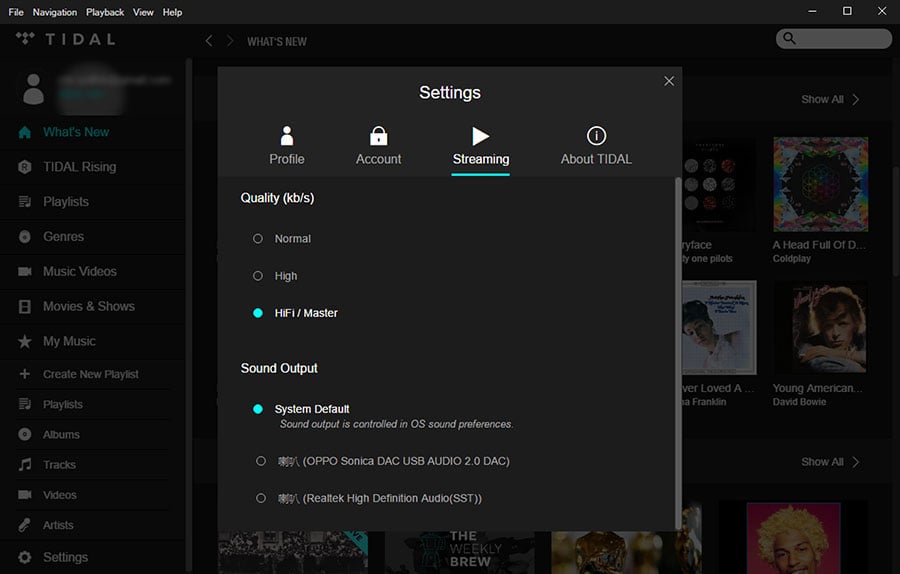Click the Music Videos camera icon

[x=25, y=272]
